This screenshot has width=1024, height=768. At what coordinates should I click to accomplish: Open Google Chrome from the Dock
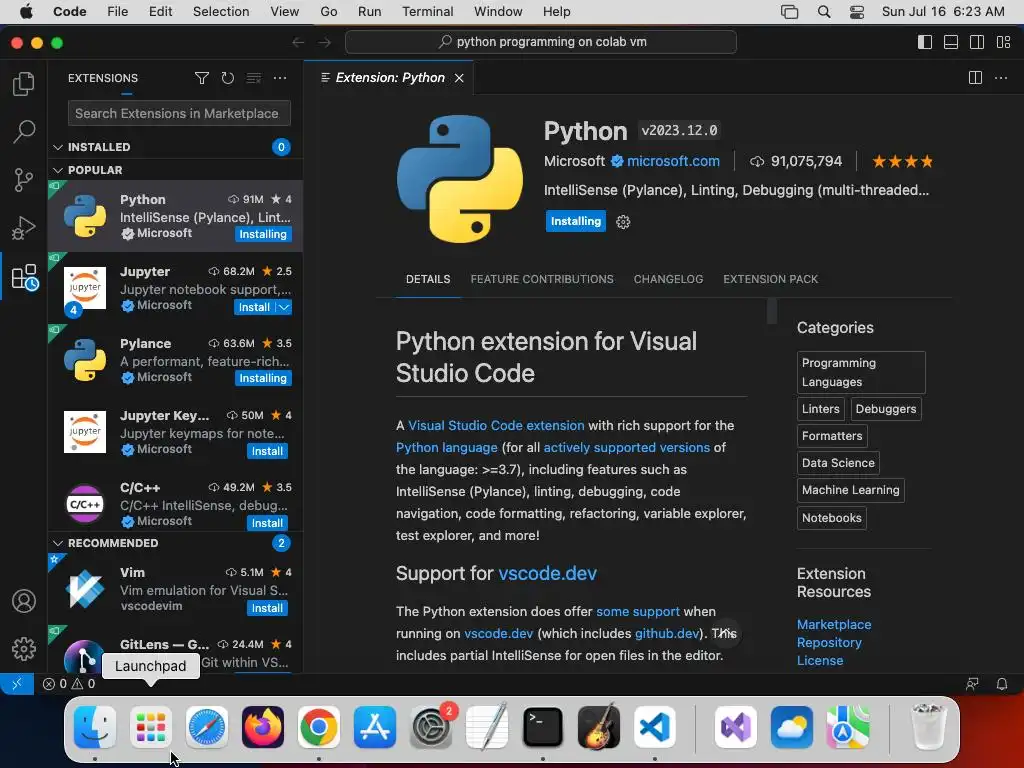point(319,727)
